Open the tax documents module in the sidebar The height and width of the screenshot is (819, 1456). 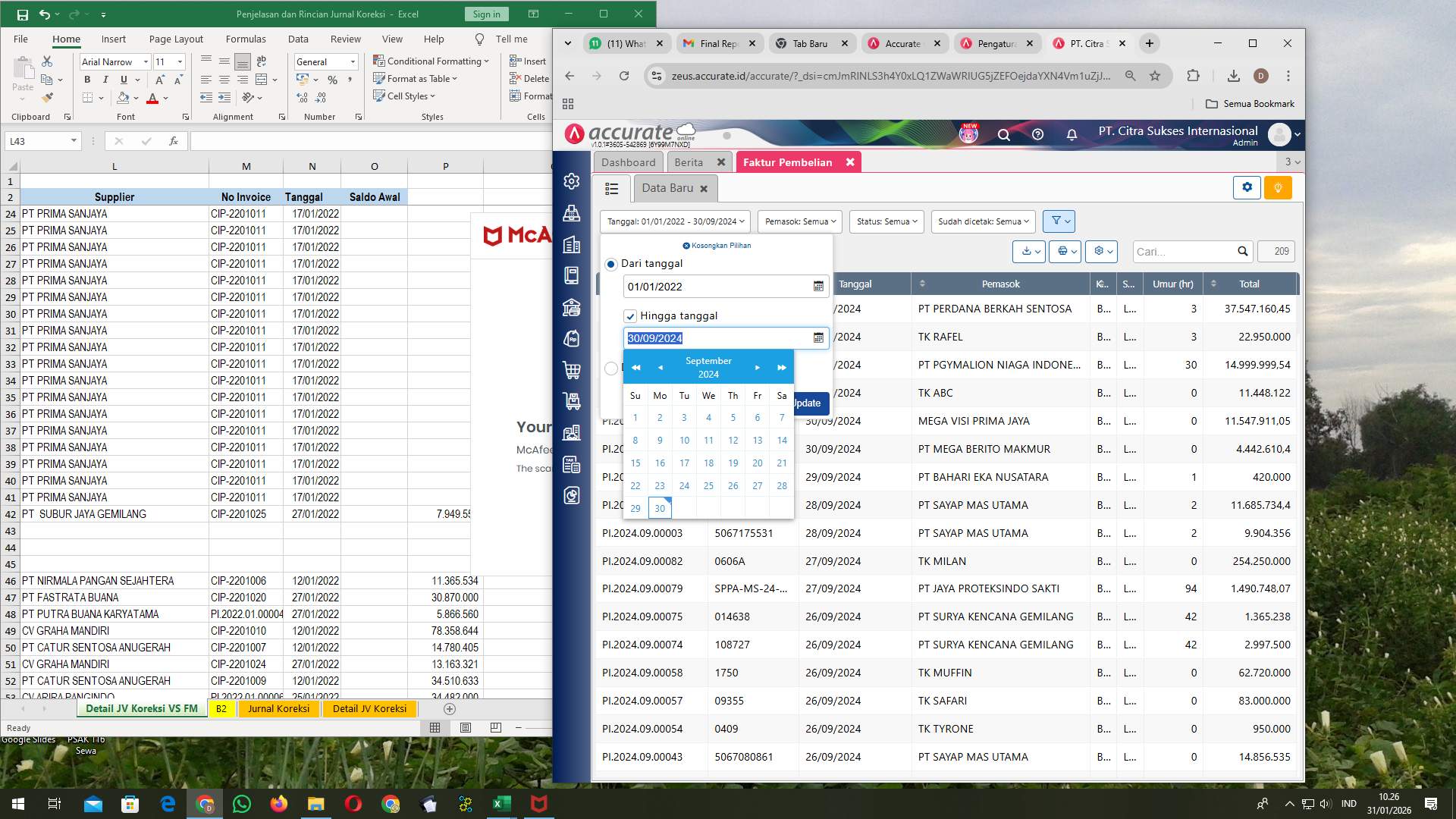point(571,465)
